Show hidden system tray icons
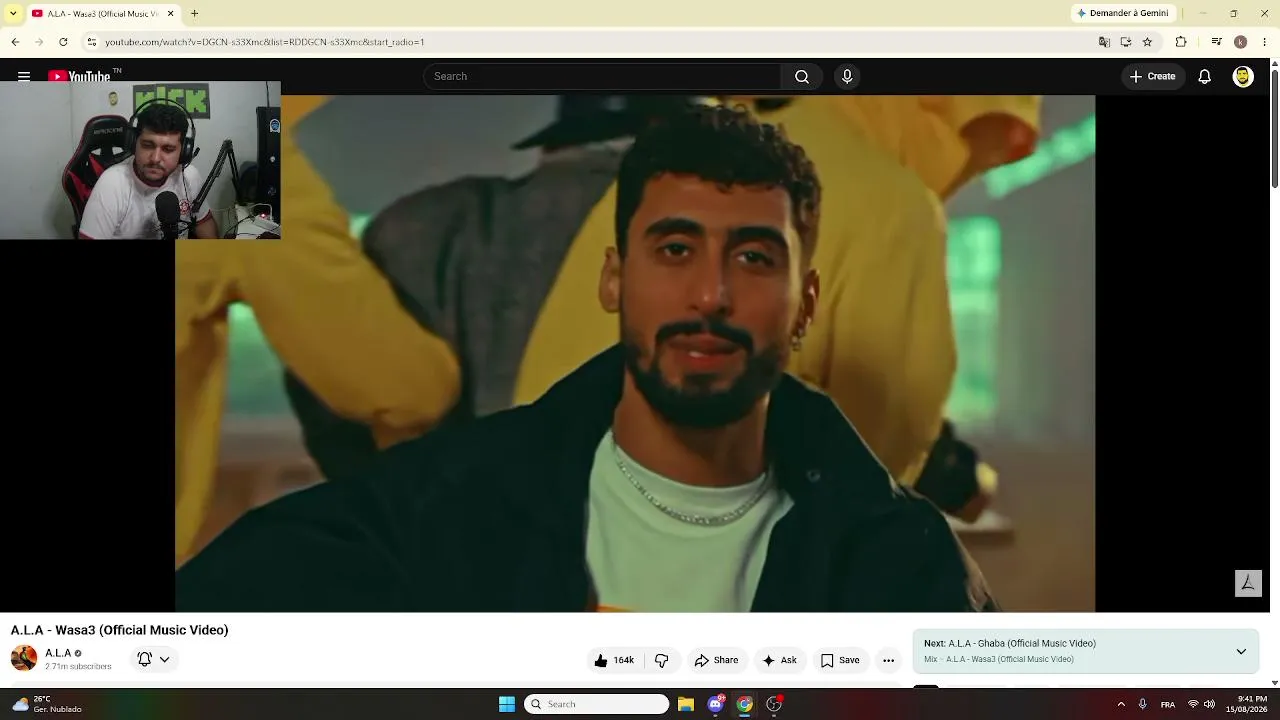The height and width of the screenshot is (720, 1280). coord(1121,704)
